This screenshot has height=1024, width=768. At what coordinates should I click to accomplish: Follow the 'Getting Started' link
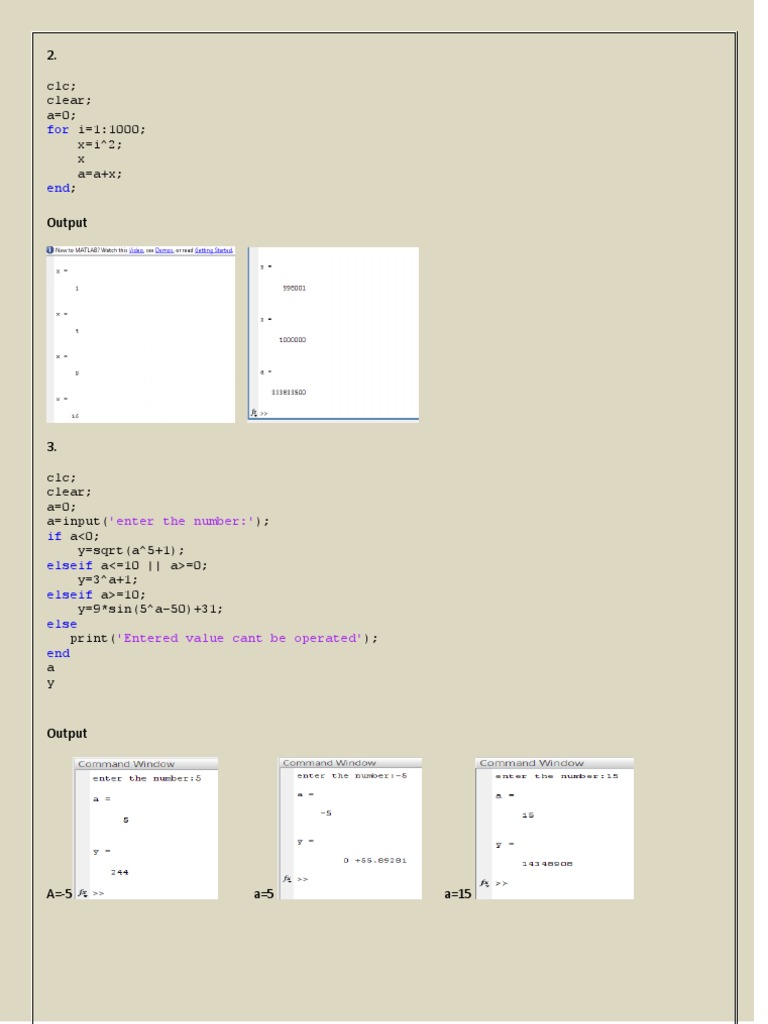point(214,250)
